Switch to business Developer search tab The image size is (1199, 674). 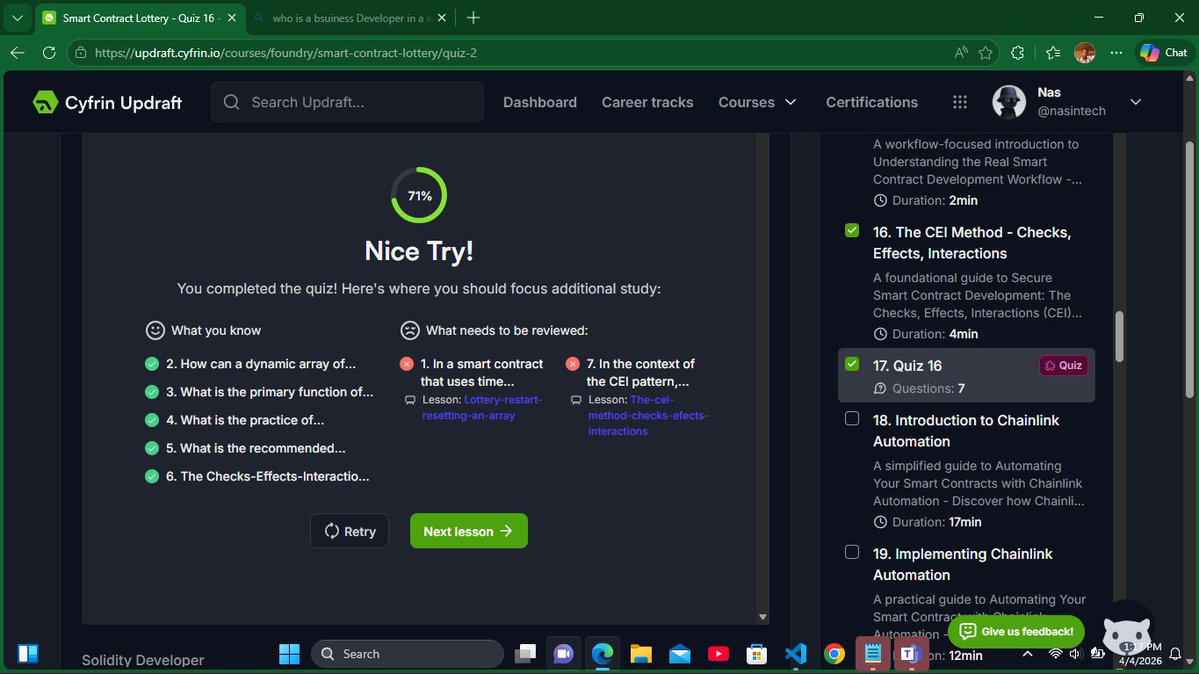[x=352, y=18]
